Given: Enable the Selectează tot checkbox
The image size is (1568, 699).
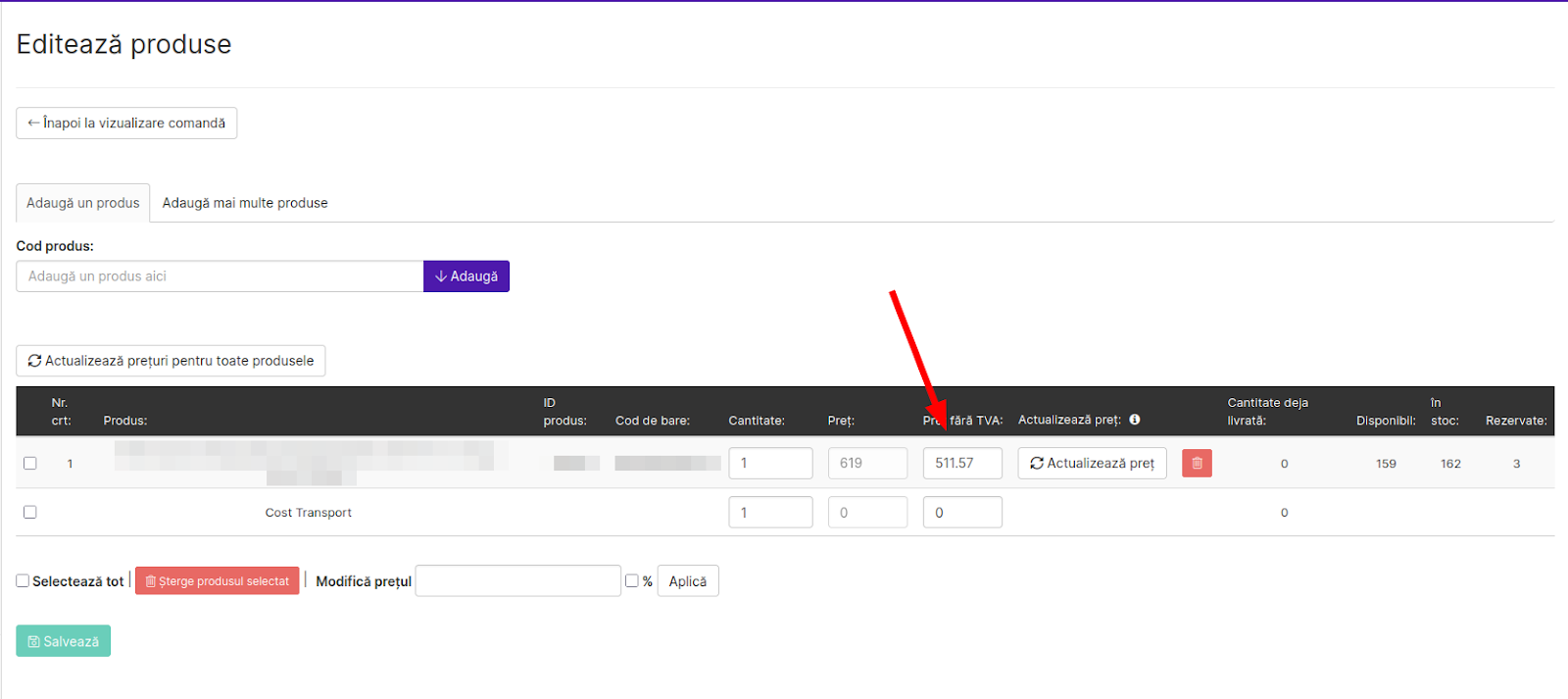Looking at the screenshot, I should 23,580.
